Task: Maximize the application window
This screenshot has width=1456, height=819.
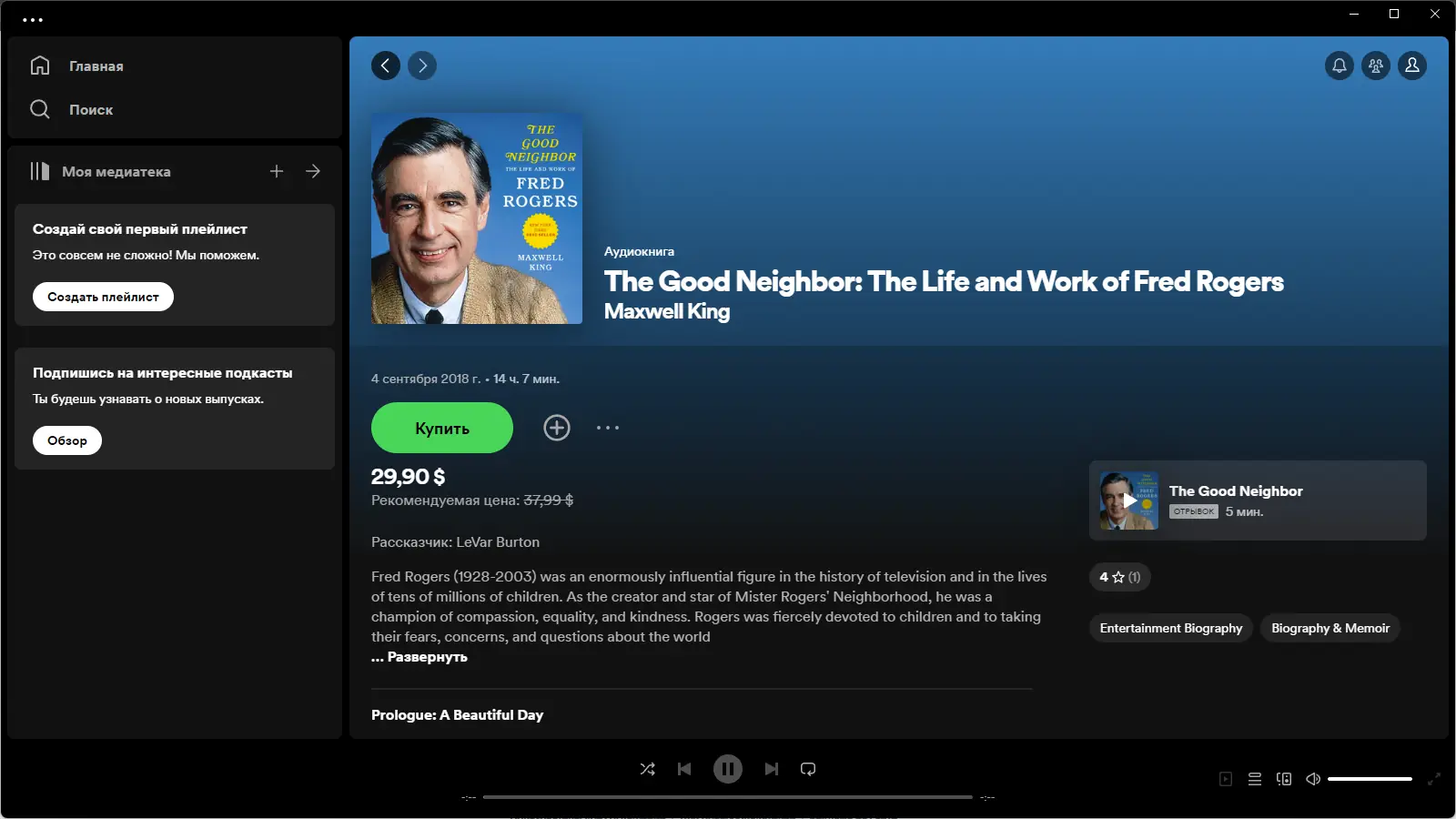Action: pyautogui.click(x=1394, y=14)
